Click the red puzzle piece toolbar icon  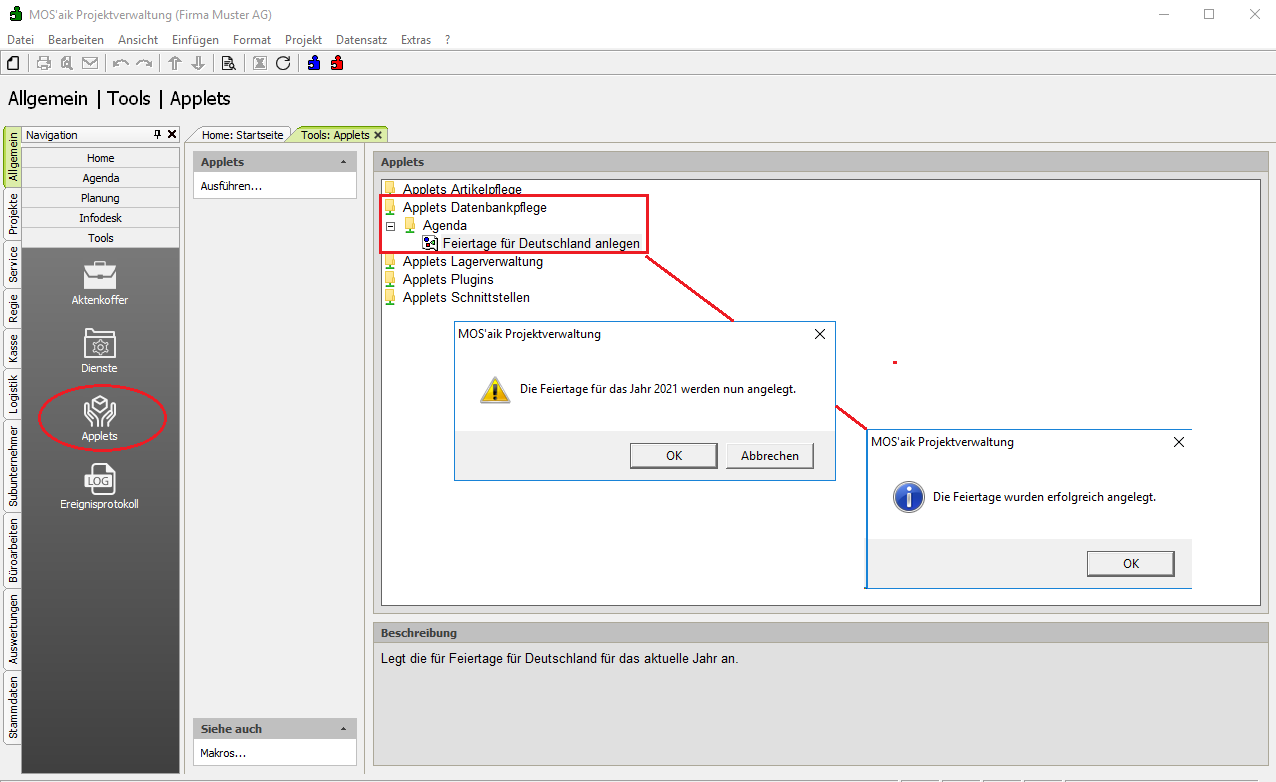(x=337, y=63)
